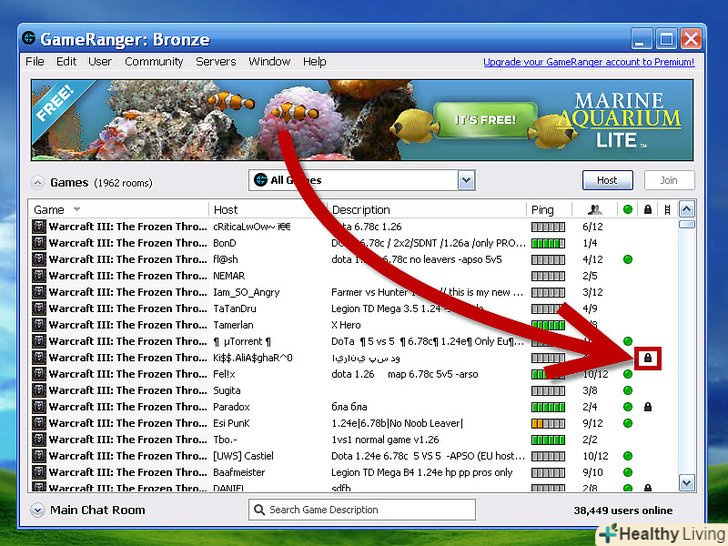Select host name Sugita
The height and width of the screenshot is (546, 728).
pos(227,390)
